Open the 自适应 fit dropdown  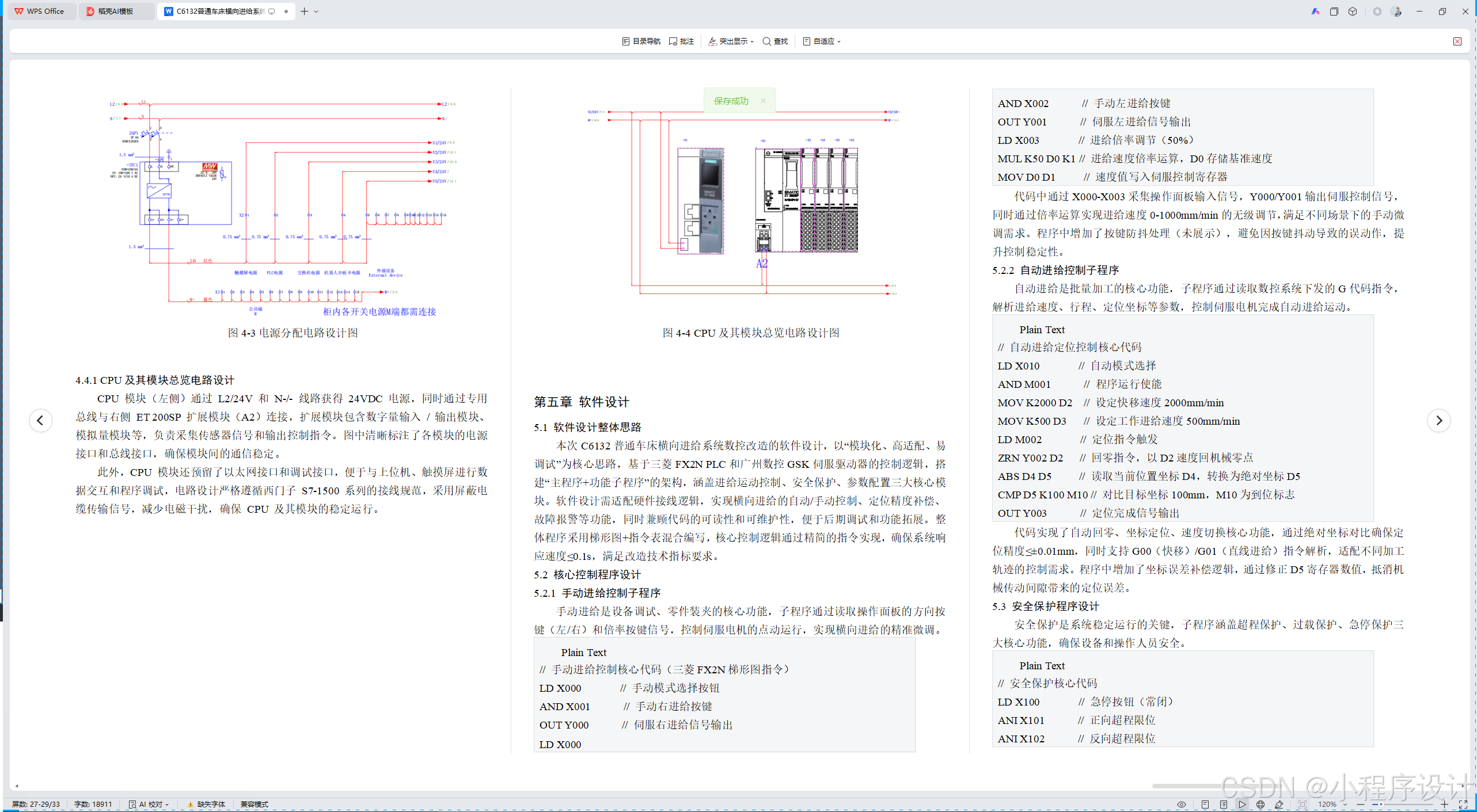pos(821,41)
